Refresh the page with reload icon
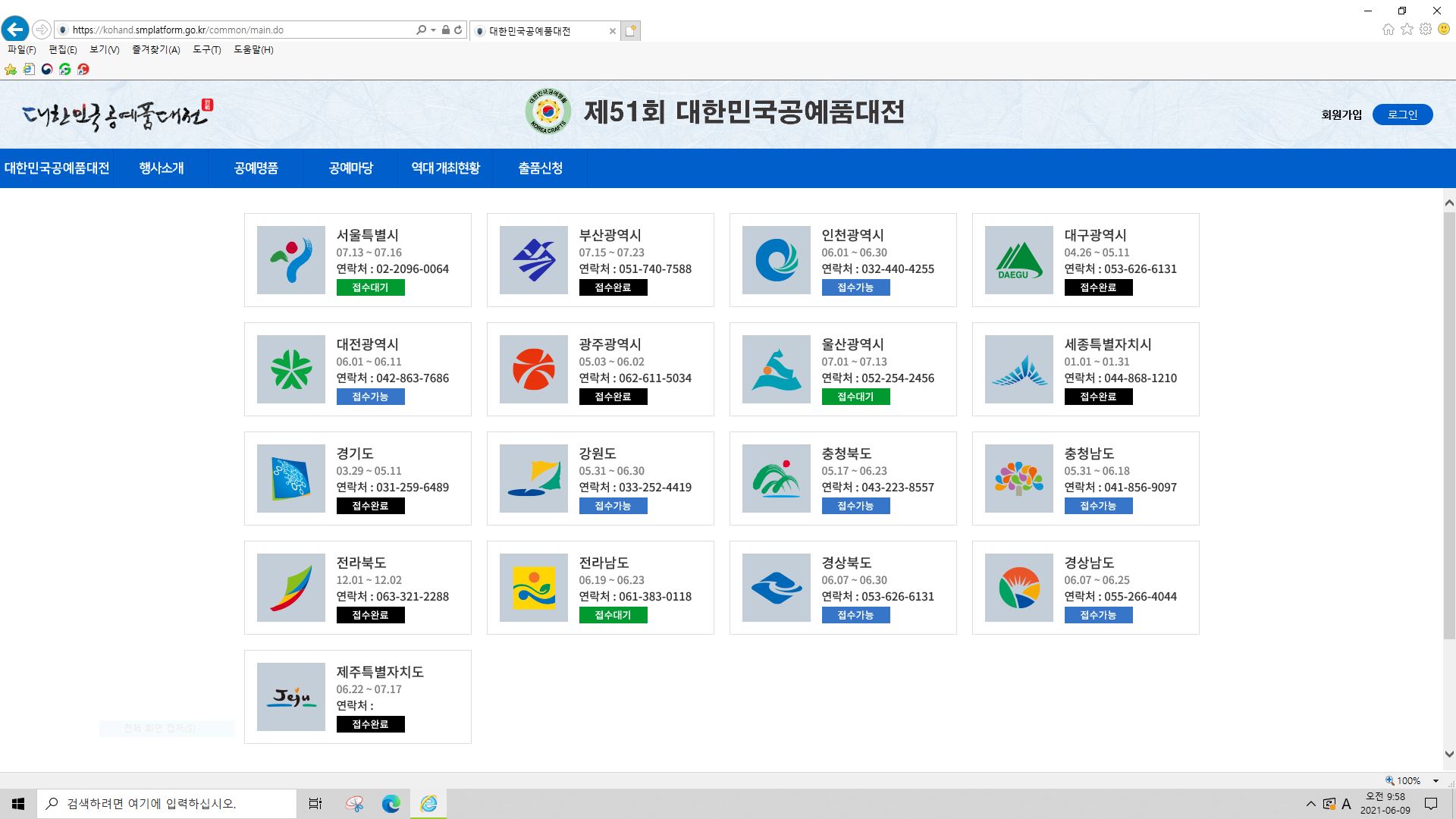The image size is (1456, 819). pyautogui.click(x=458, y=30)
